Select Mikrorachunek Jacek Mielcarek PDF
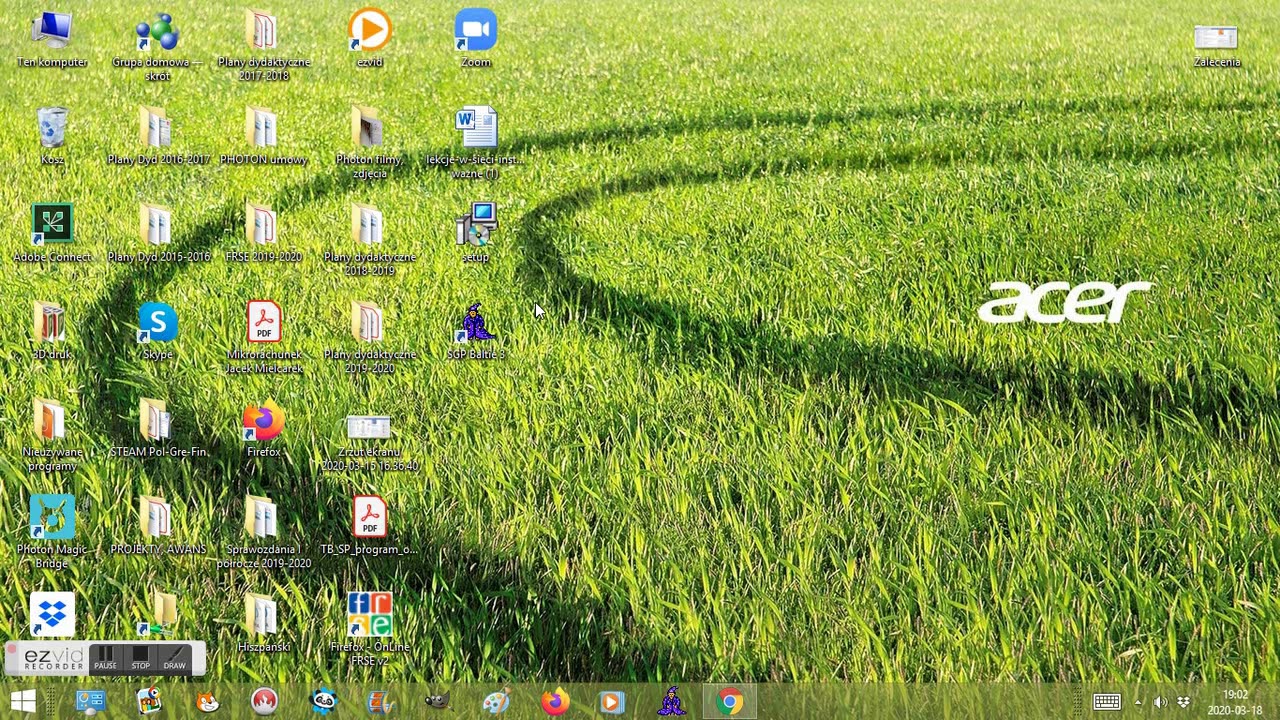Viewport: 1280px width, 720px height. coord(263,337)
